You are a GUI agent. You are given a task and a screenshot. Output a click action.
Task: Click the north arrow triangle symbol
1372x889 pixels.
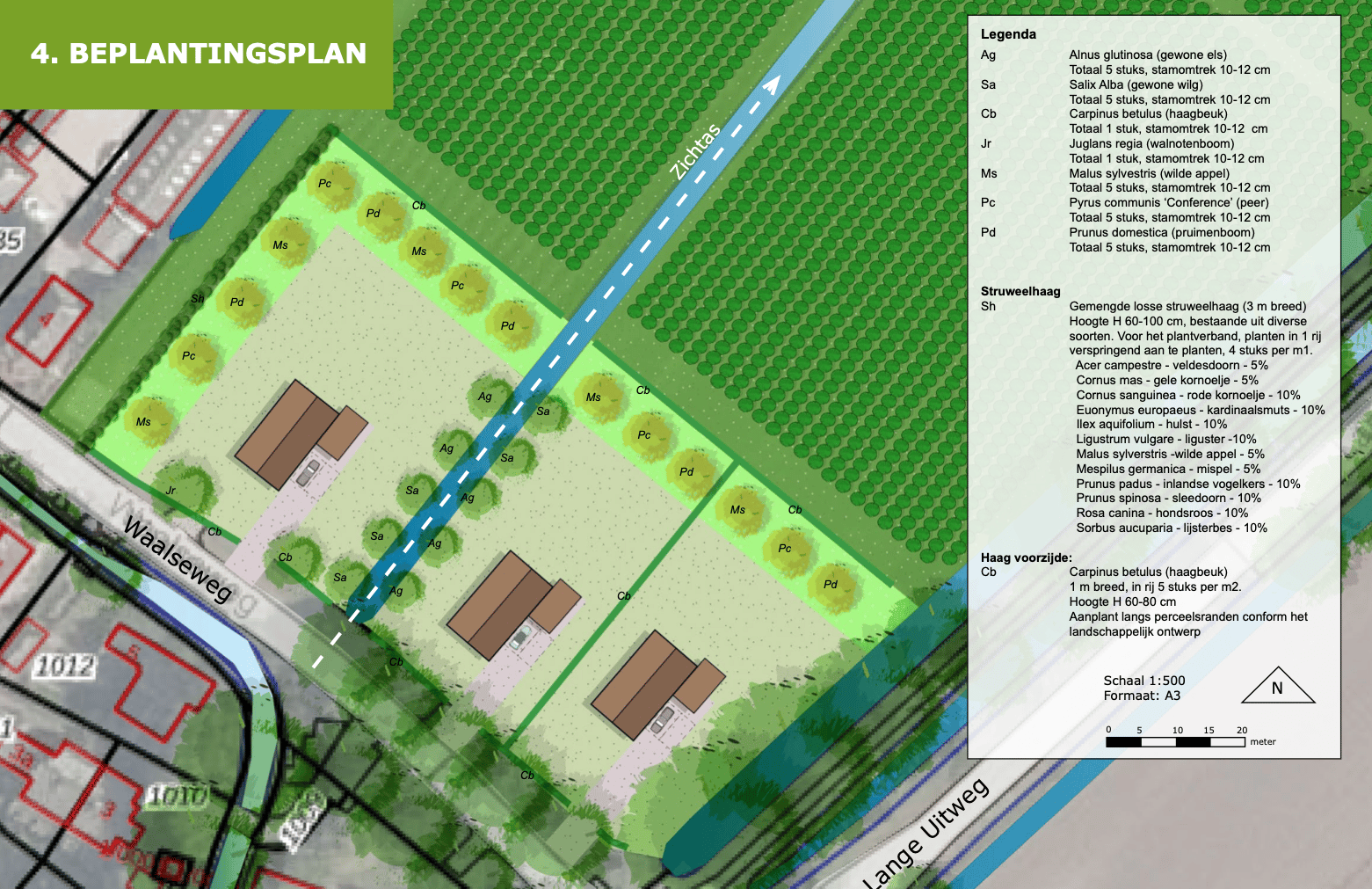point(1278,687)
